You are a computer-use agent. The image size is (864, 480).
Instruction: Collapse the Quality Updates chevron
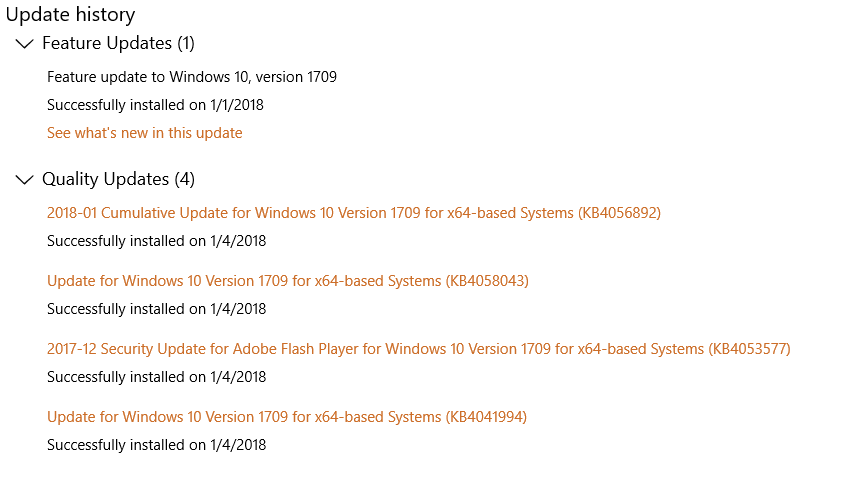click(25, 180)
